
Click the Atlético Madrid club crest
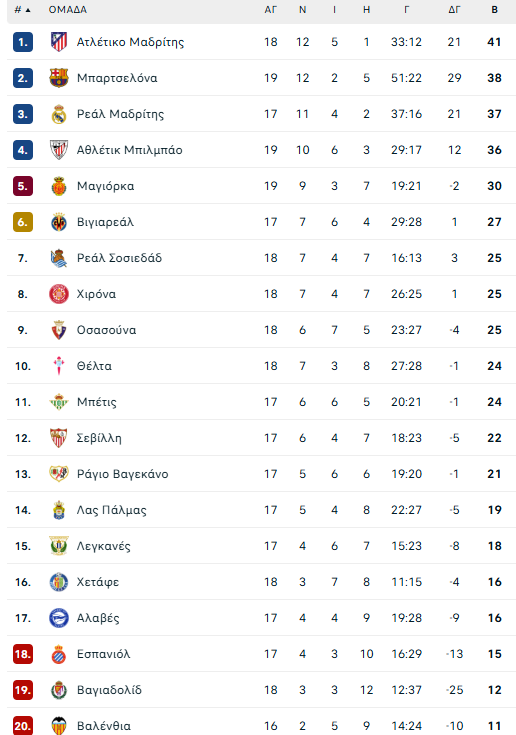59,42
